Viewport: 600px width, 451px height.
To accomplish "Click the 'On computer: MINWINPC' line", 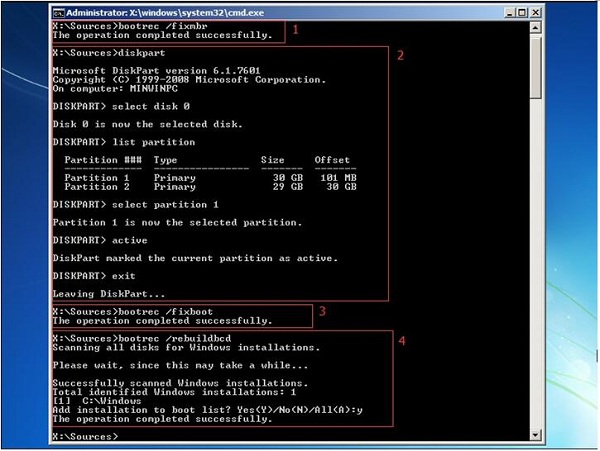I will point(115,88).
